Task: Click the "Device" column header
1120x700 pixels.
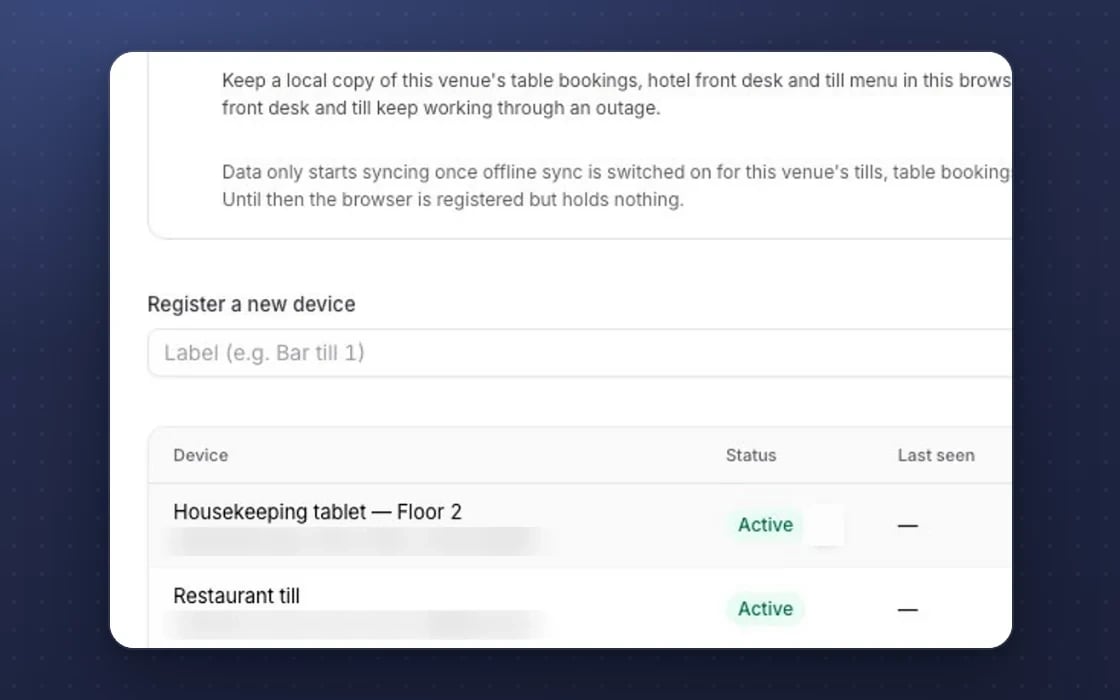Action: pyautogui.click(x=201, y=456)
